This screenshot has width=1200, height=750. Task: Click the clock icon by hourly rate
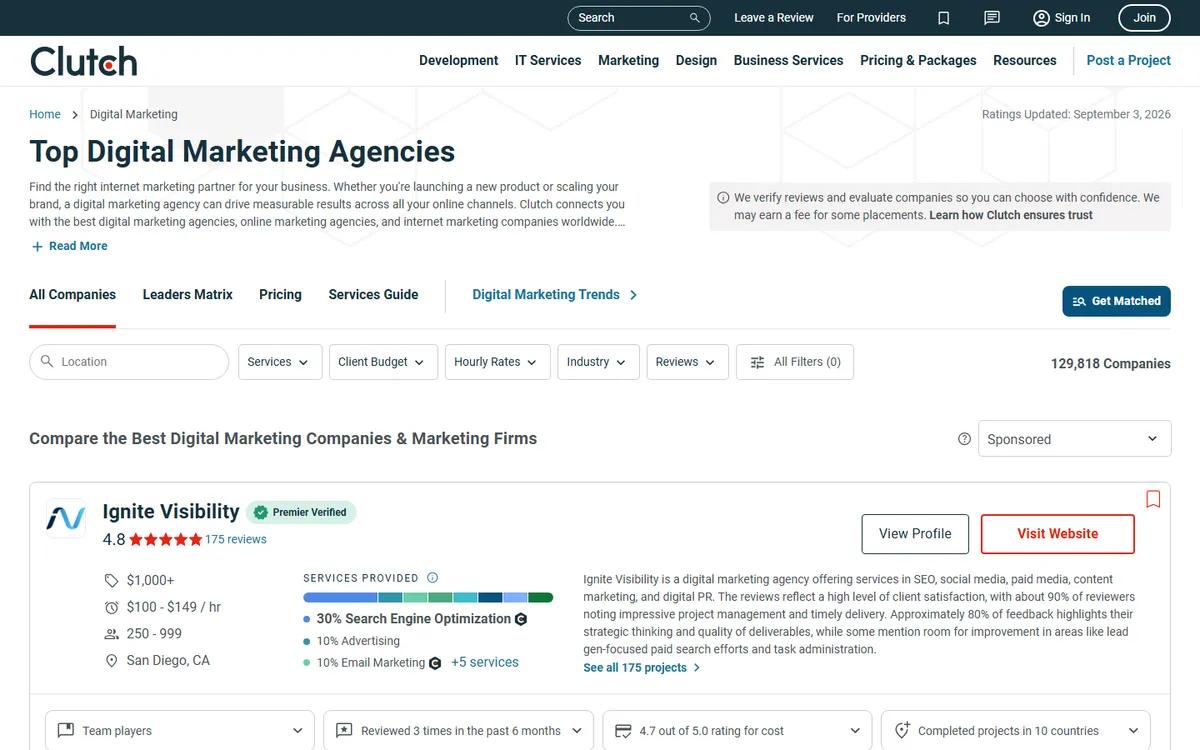point(112,607)
